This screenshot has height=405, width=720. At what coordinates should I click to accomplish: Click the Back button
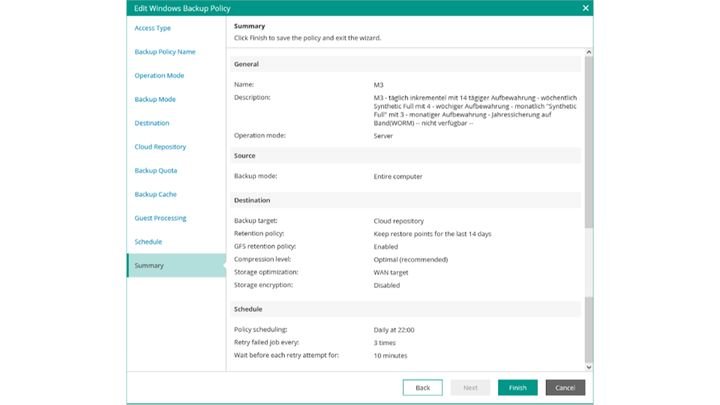[x=422, y=387]
